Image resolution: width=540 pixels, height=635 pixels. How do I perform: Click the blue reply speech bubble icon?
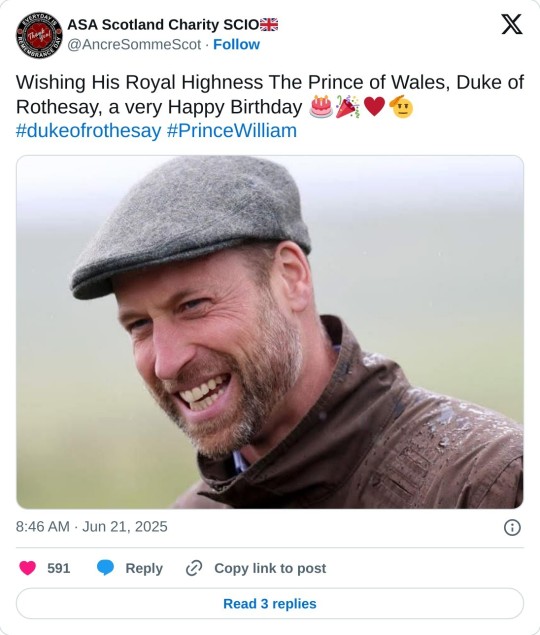click(105, 568)
